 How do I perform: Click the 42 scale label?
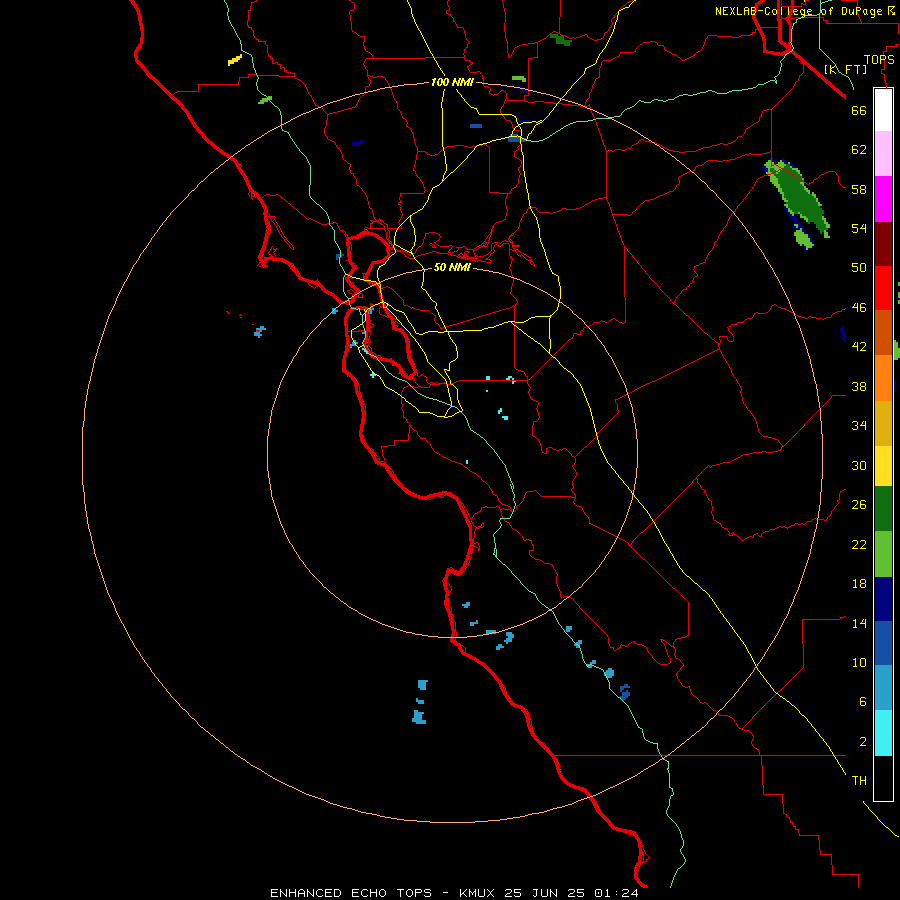(859, 347)
